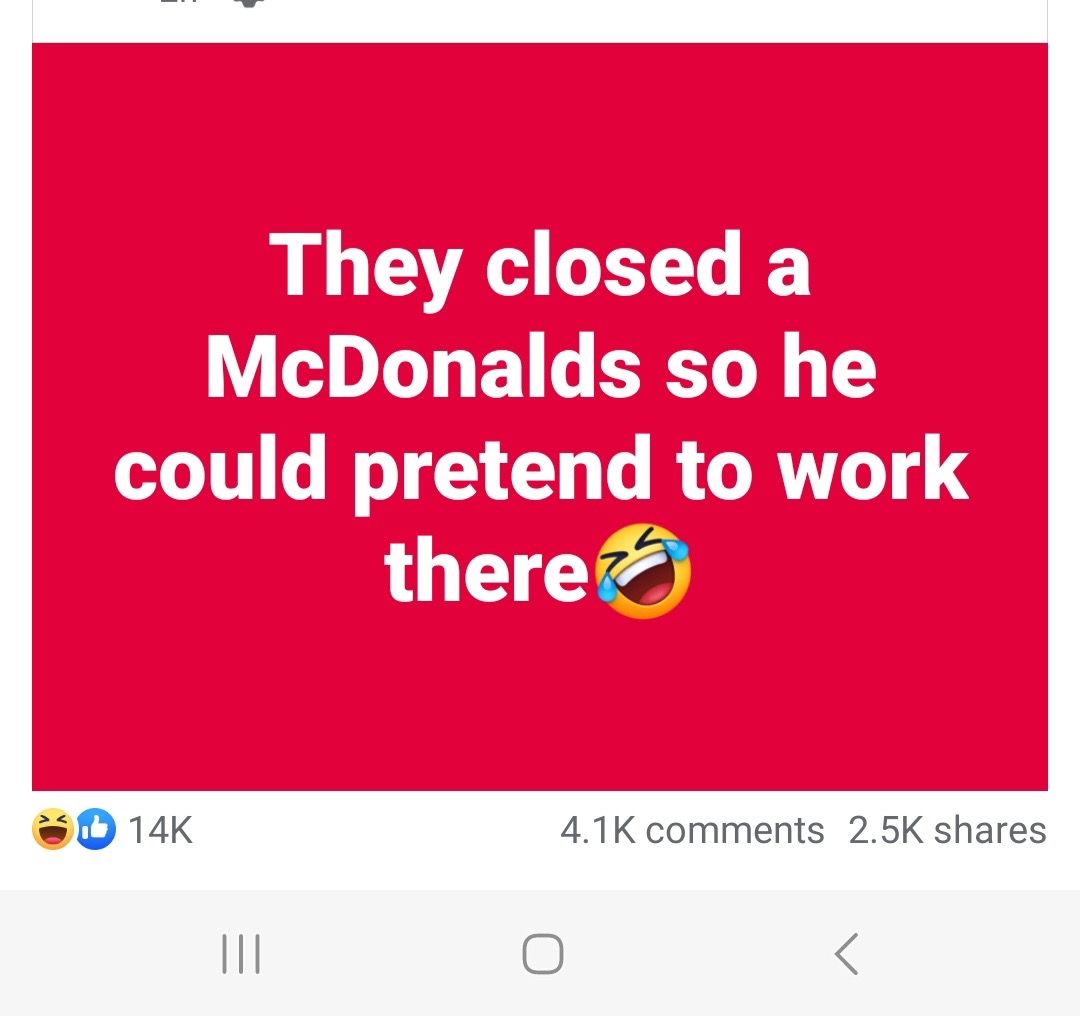Tap the Haha laughing reaction icon

(x=53, y=829)
